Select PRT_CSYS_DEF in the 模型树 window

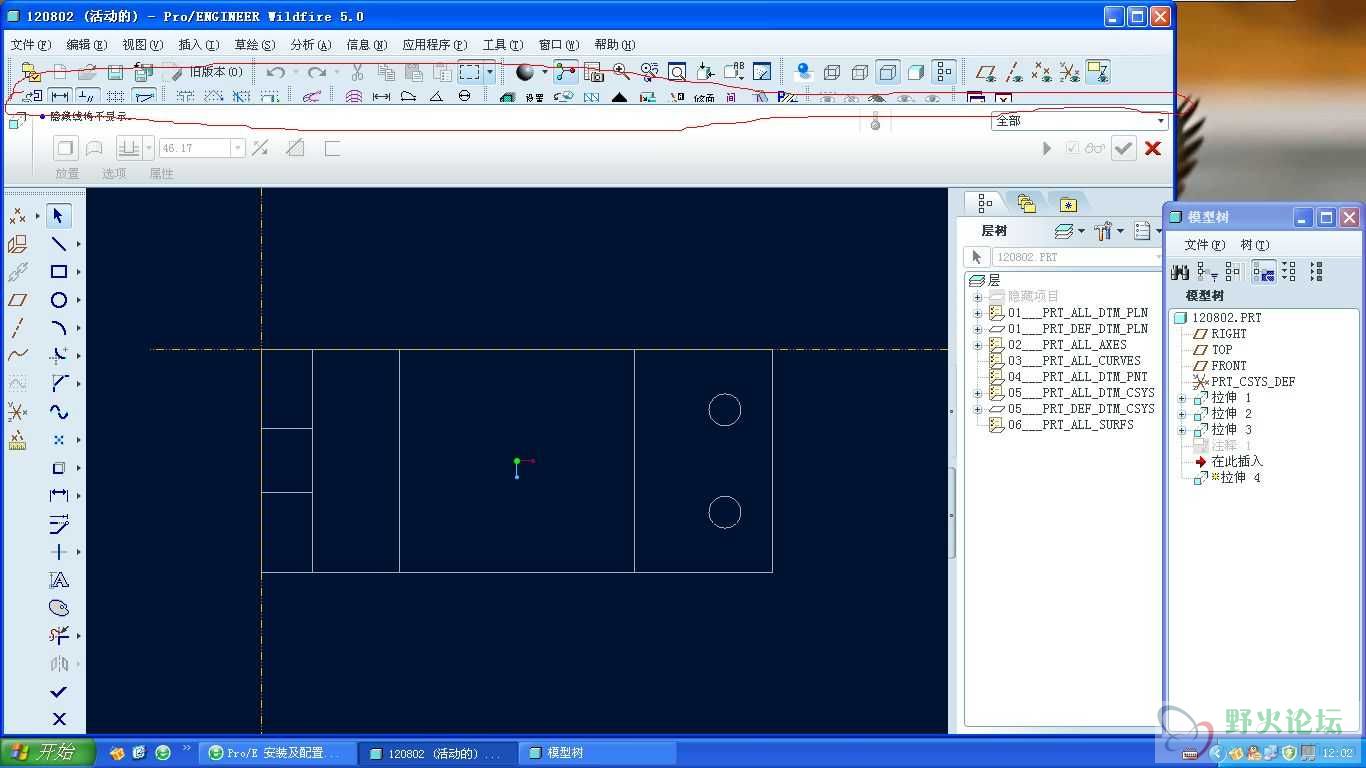(x=1253, y=382)
